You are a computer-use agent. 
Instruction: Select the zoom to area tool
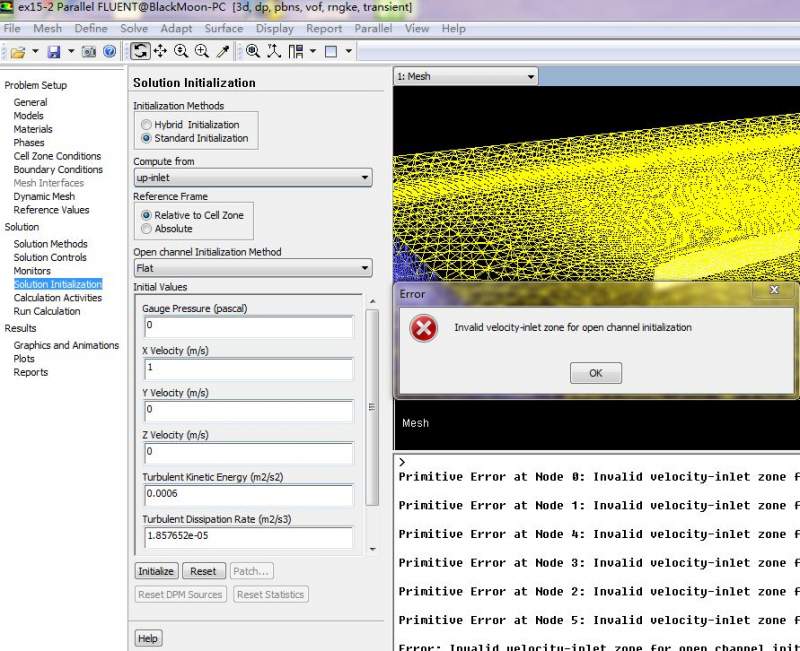[202, 51]
